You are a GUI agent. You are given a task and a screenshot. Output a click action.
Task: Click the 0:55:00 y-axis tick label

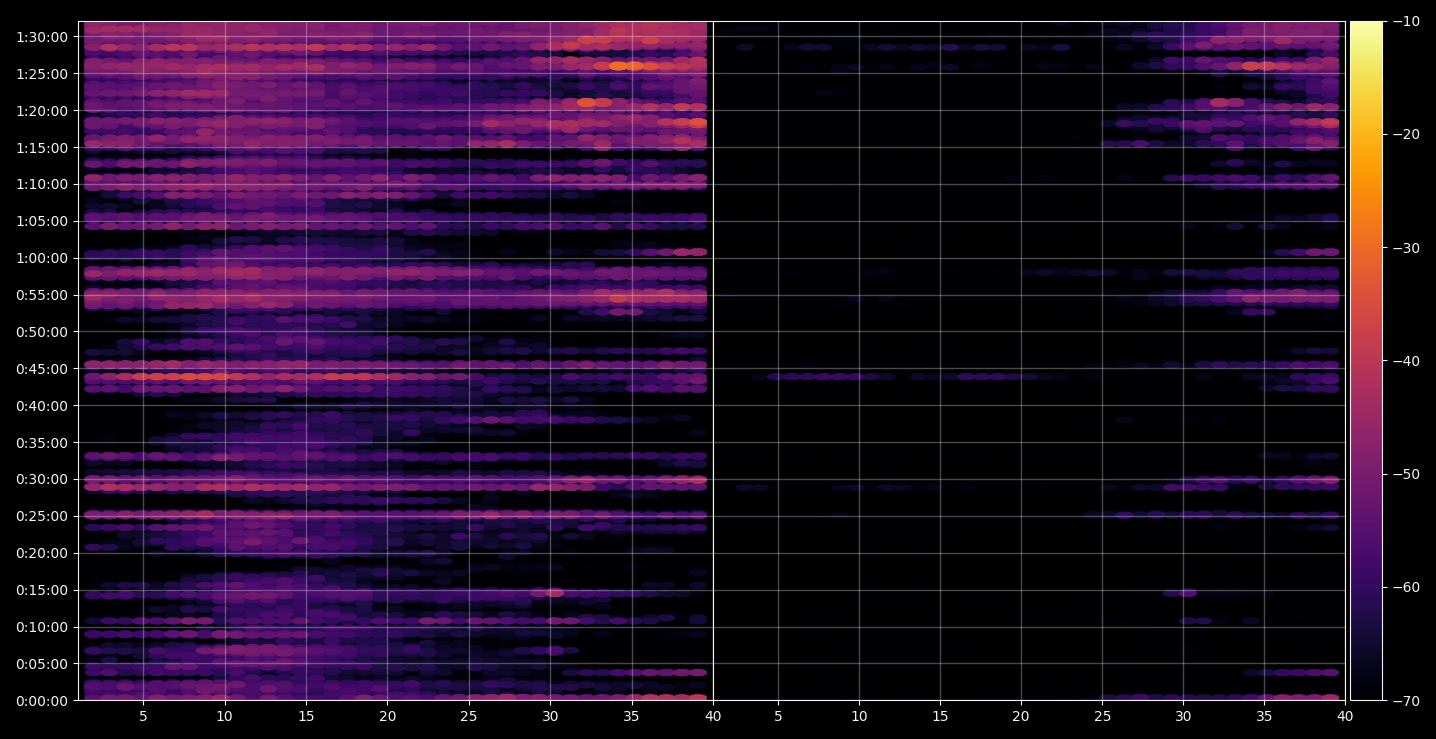click(x=42, y=295)
